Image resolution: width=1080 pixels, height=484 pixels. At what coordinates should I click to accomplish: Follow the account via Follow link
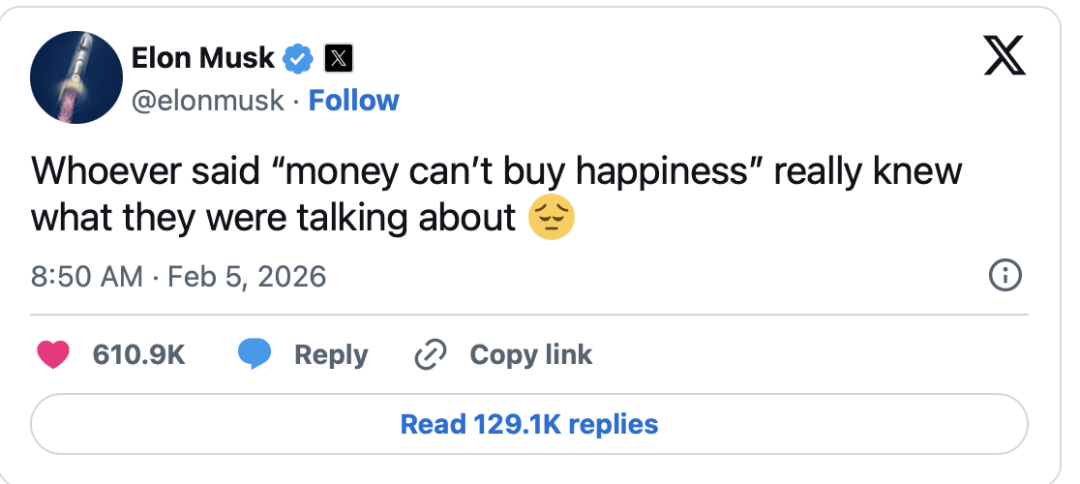(354, 100)
